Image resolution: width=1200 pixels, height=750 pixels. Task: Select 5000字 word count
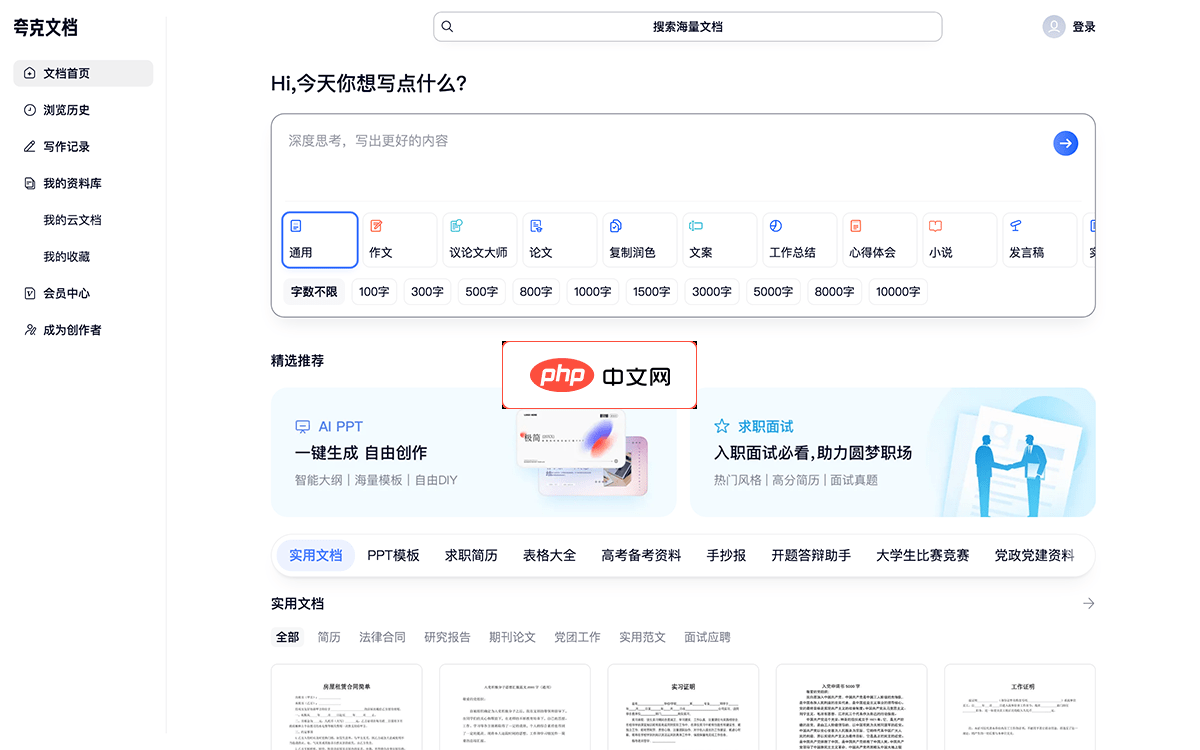[773, 292]
